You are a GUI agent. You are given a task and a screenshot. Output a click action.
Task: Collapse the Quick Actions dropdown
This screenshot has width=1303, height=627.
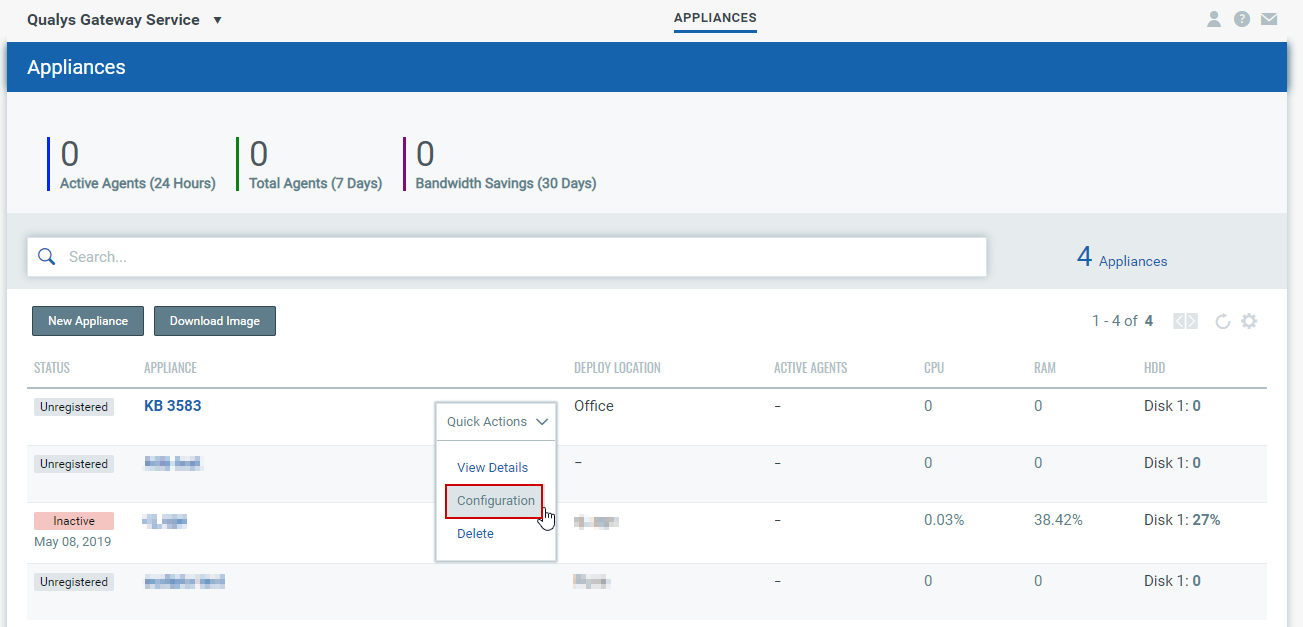(495, 421)
